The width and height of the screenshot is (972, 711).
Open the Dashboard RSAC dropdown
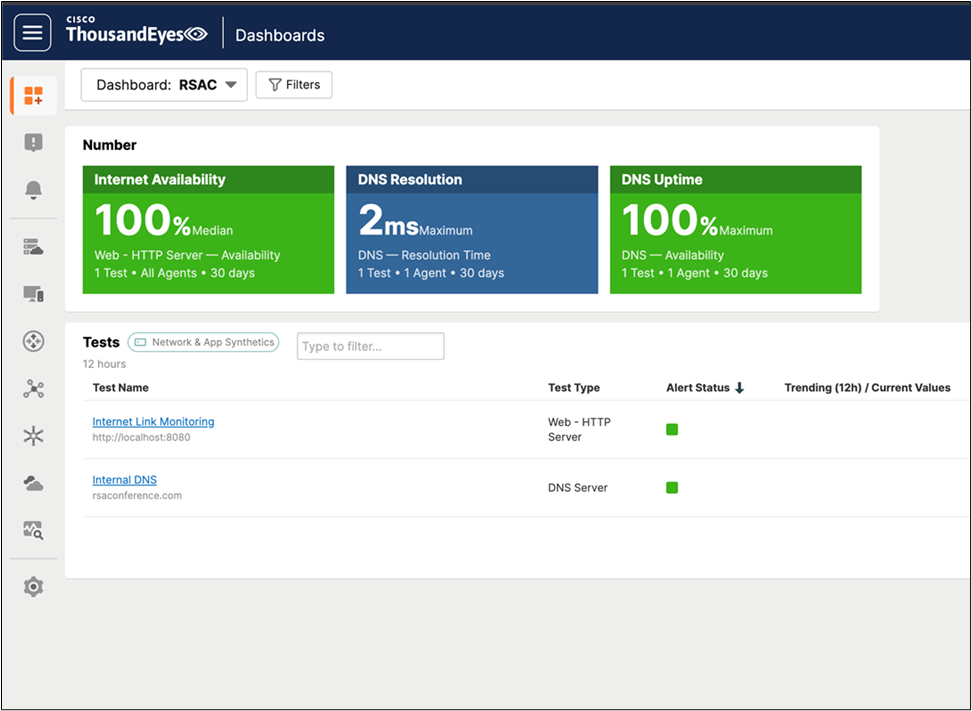click(x=164, y=85)
